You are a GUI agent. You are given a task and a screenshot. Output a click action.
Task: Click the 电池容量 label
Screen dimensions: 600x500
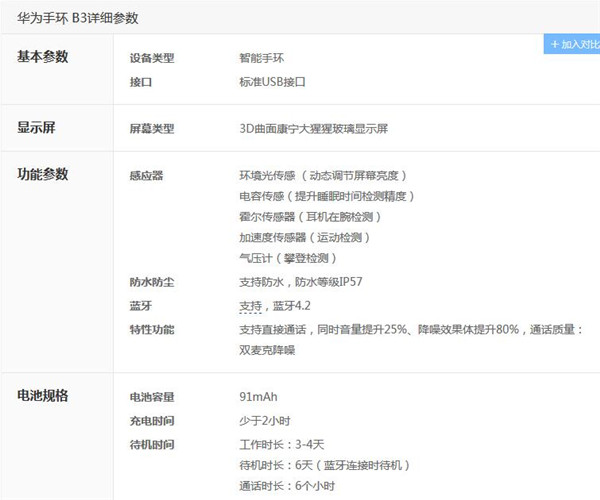coord(152,397)
